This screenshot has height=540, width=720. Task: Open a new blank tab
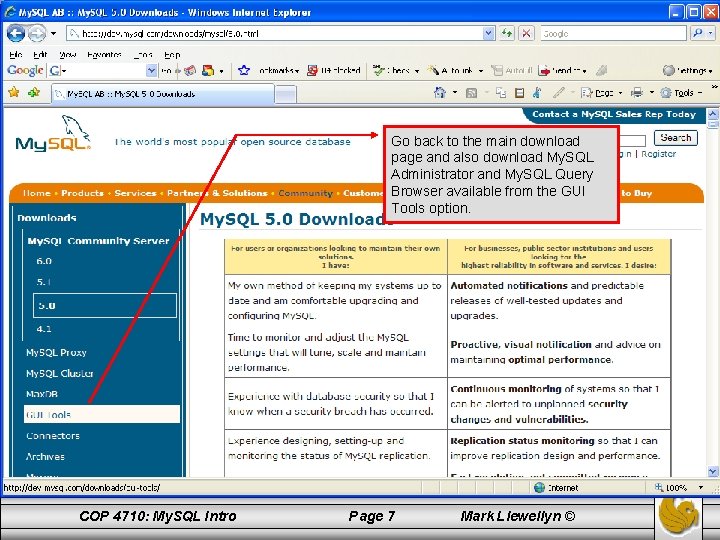point(286,95)
